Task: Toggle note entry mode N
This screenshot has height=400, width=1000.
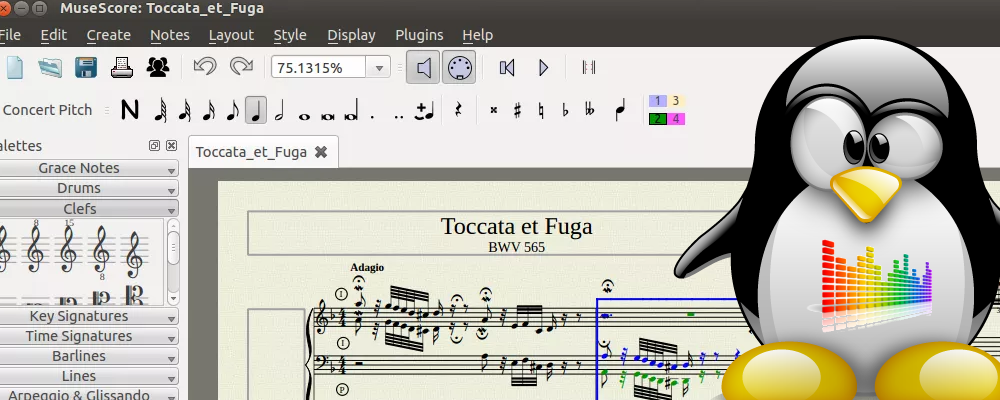Action: [x=129, y=110]
